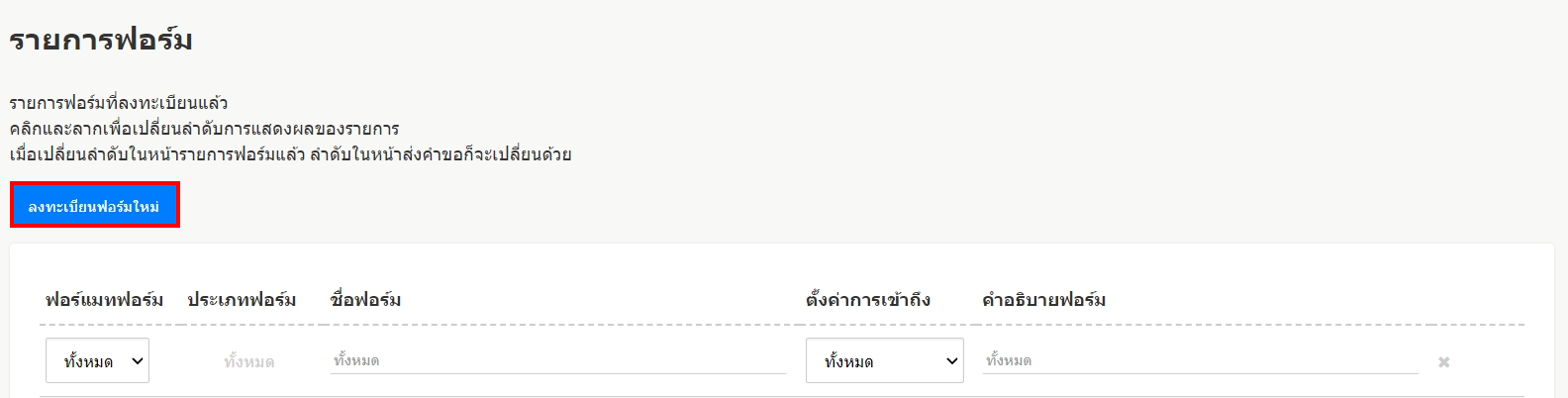Select the ฟอร์แมทฟอร์ม column header
Viewport: 1568px width, 398px height.
click(x=104, y=299)
